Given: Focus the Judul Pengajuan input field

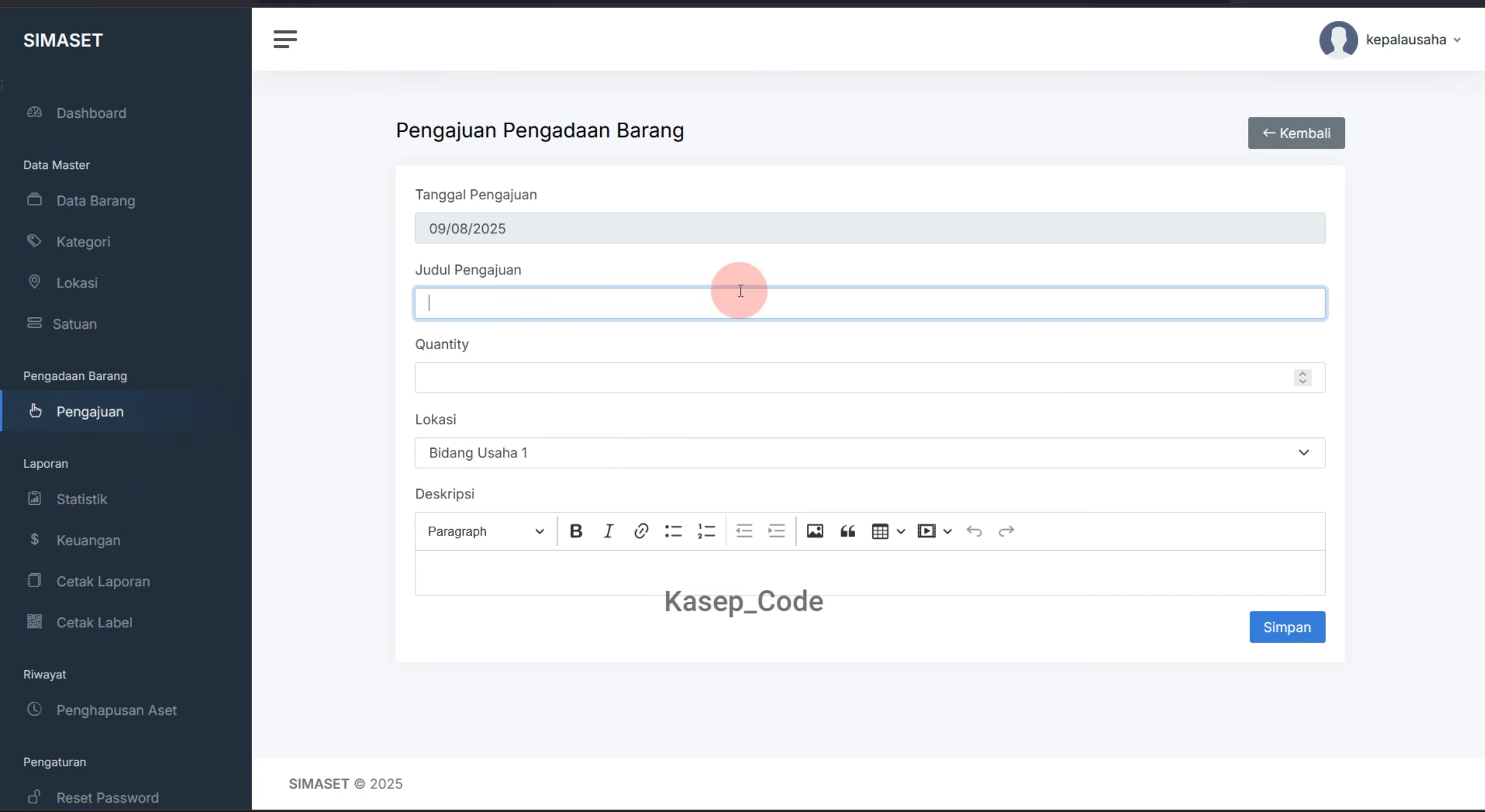Looking at the screenshot, I should tap(870, 303).
